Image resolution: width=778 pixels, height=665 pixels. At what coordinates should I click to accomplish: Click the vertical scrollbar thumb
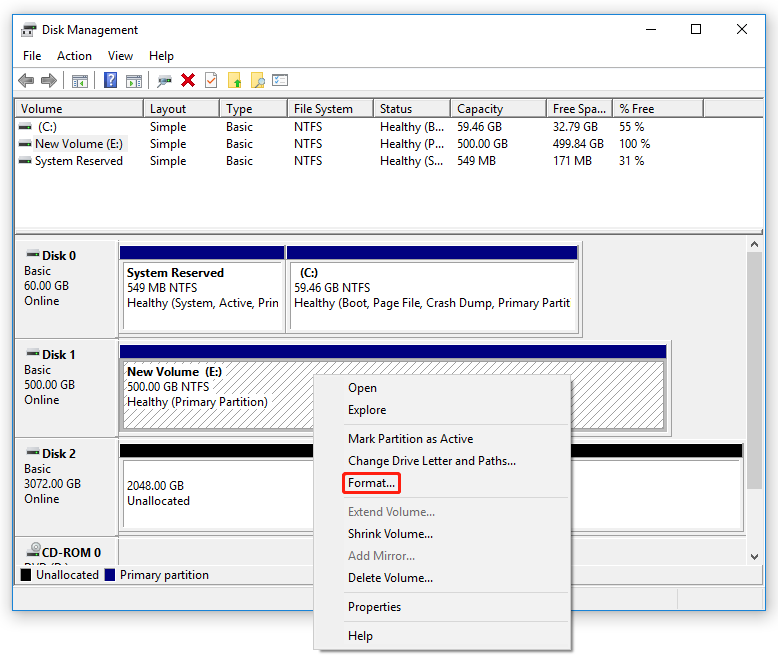754,370
